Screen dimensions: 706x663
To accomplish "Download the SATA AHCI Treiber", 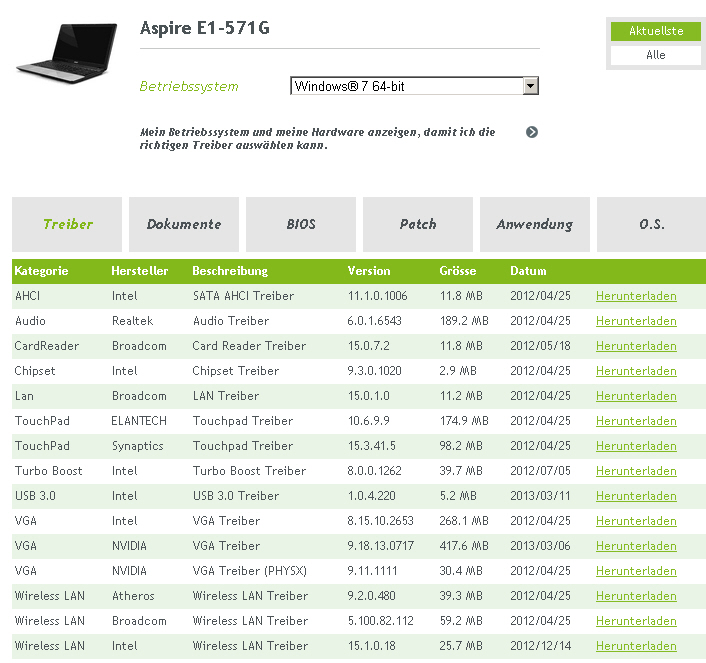I will tap(636, 296).
